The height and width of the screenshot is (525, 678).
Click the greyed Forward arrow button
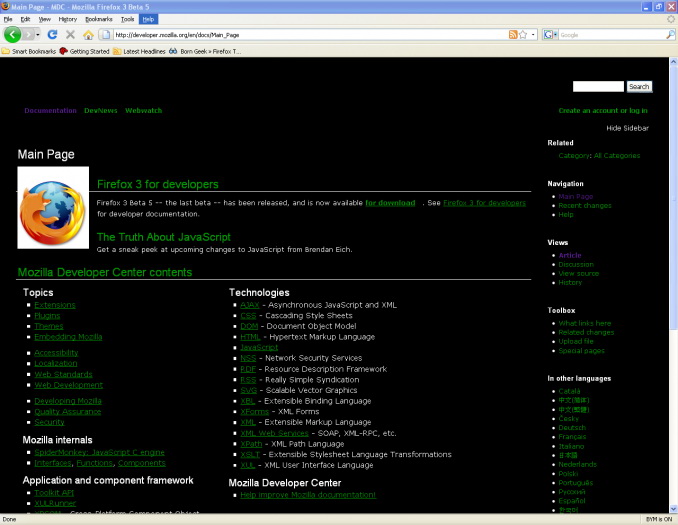click(29, 35)
